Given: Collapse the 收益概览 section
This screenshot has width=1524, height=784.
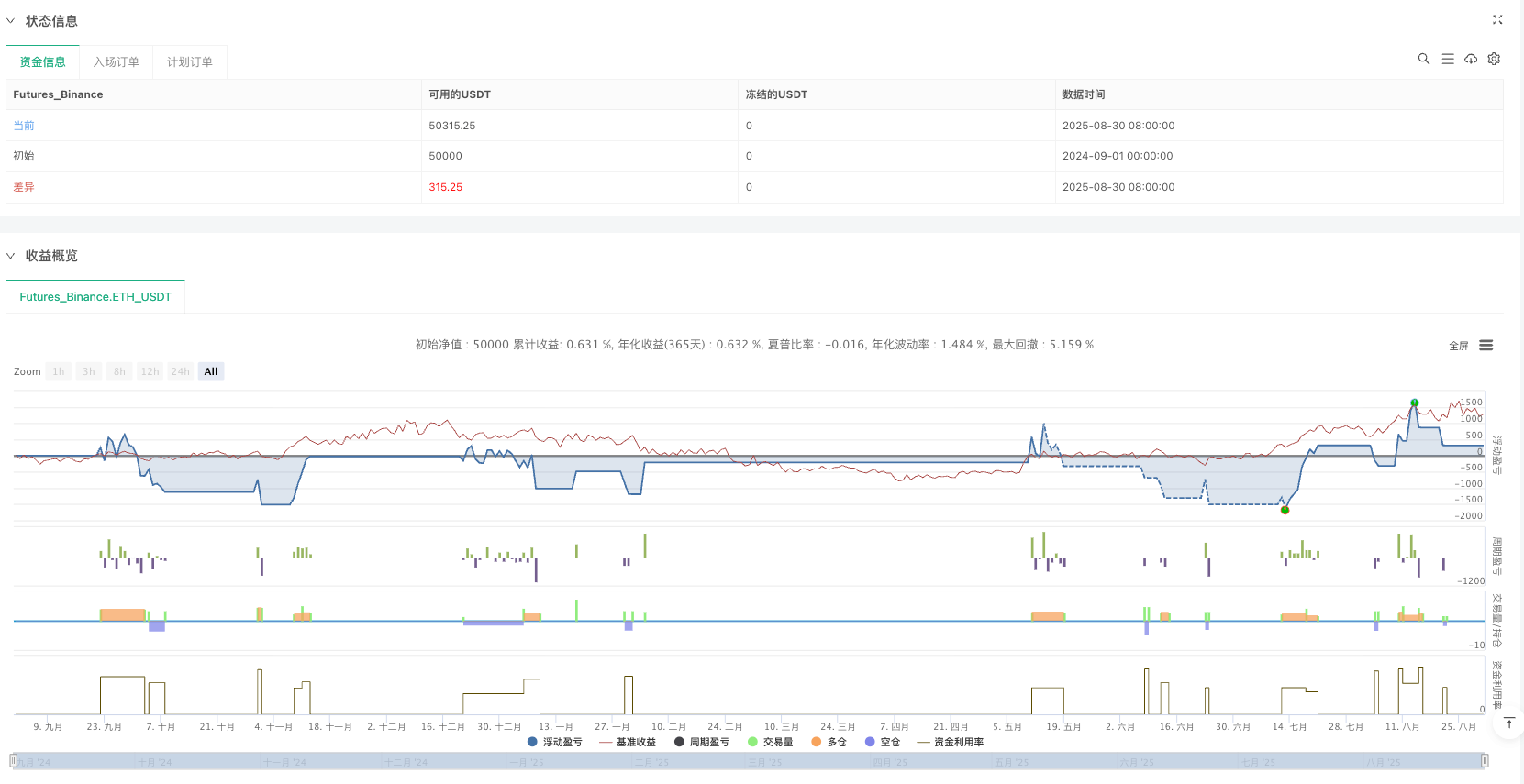Looking at the screenshot, I should pos(11,256).
